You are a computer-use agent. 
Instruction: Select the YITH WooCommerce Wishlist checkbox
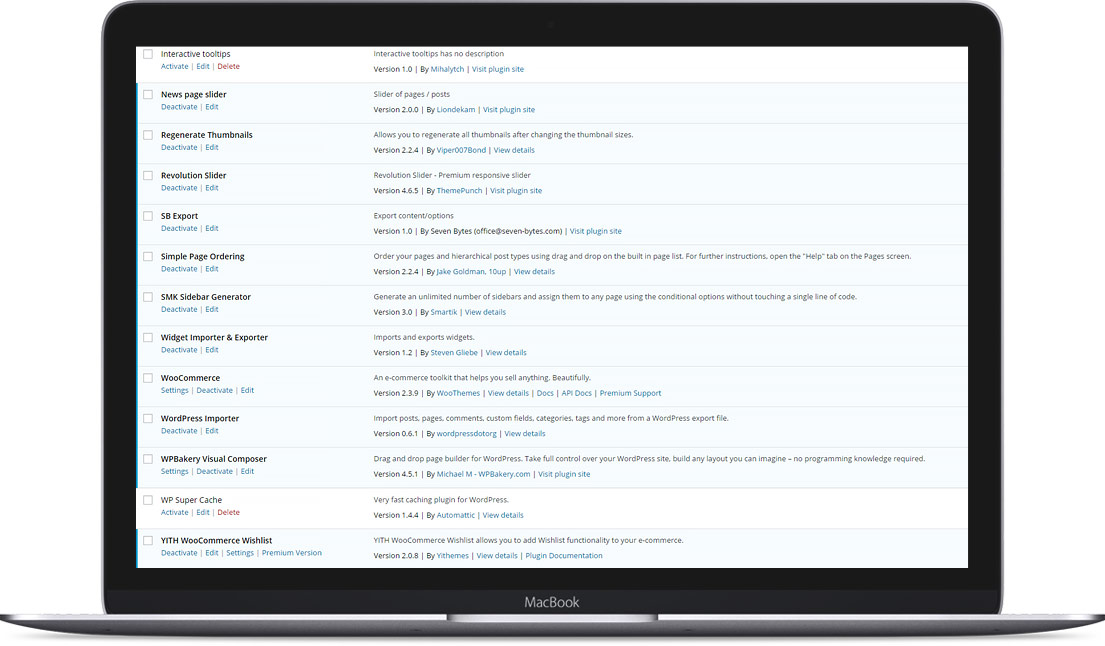pos(148,541)
